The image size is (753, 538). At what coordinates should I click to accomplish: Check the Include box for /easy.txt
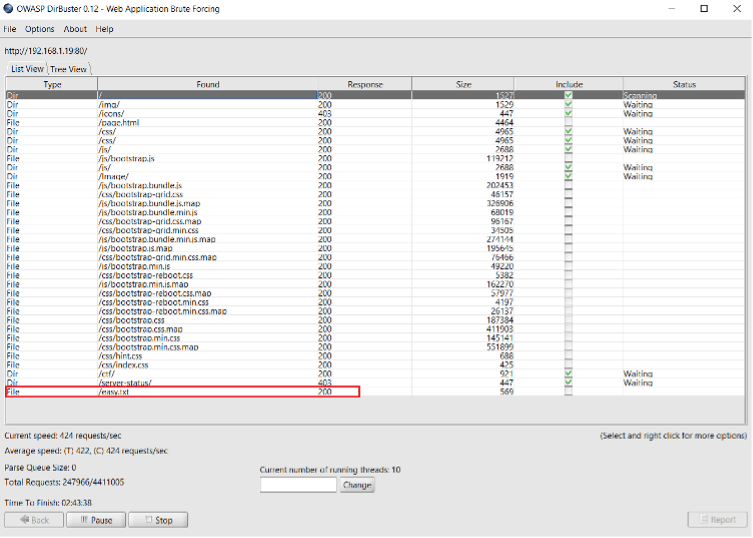(x=568, y=392)
